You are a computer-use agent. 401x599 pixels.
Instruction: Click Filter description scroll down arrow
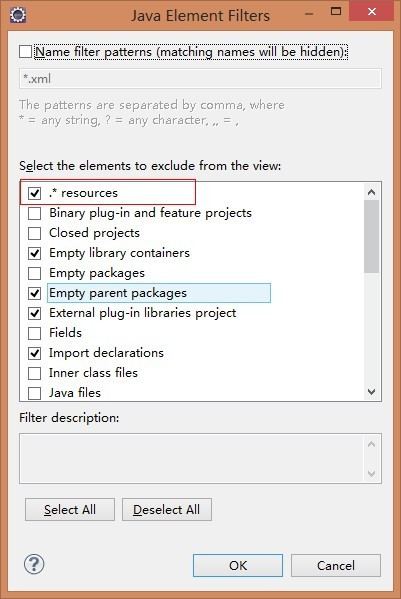[x=372, y=473]
